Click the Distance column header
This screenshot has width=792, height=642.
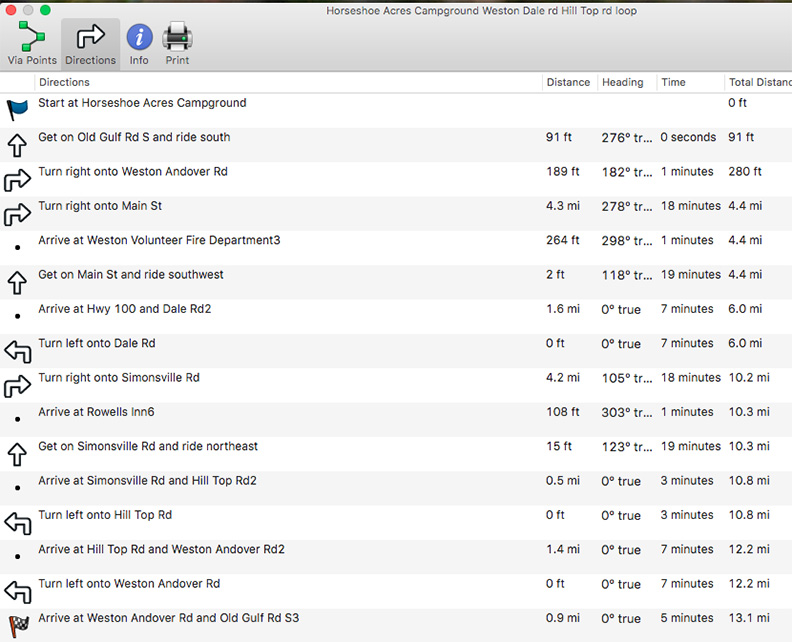coord(568,82)
